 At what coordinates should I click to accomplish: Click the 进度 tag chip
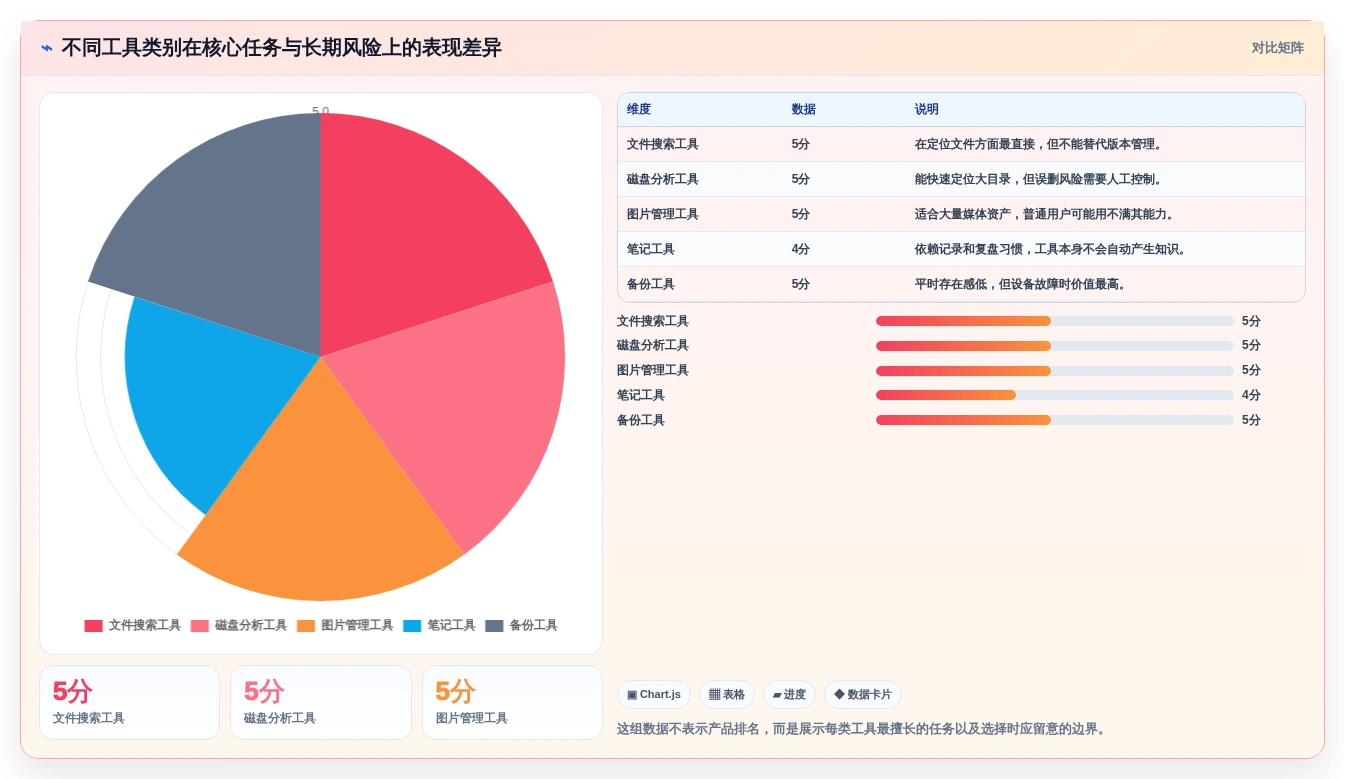click(789, 695)
